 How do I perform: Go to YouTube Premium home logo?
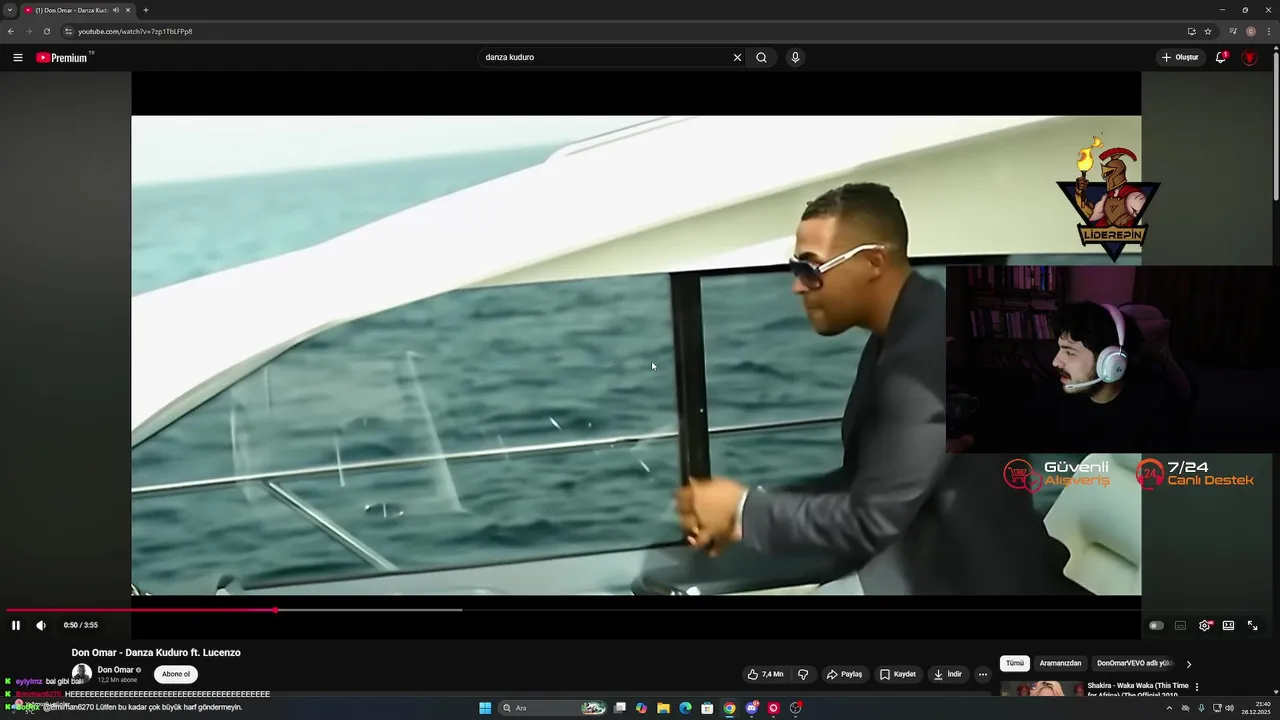(x=62, y=57)
